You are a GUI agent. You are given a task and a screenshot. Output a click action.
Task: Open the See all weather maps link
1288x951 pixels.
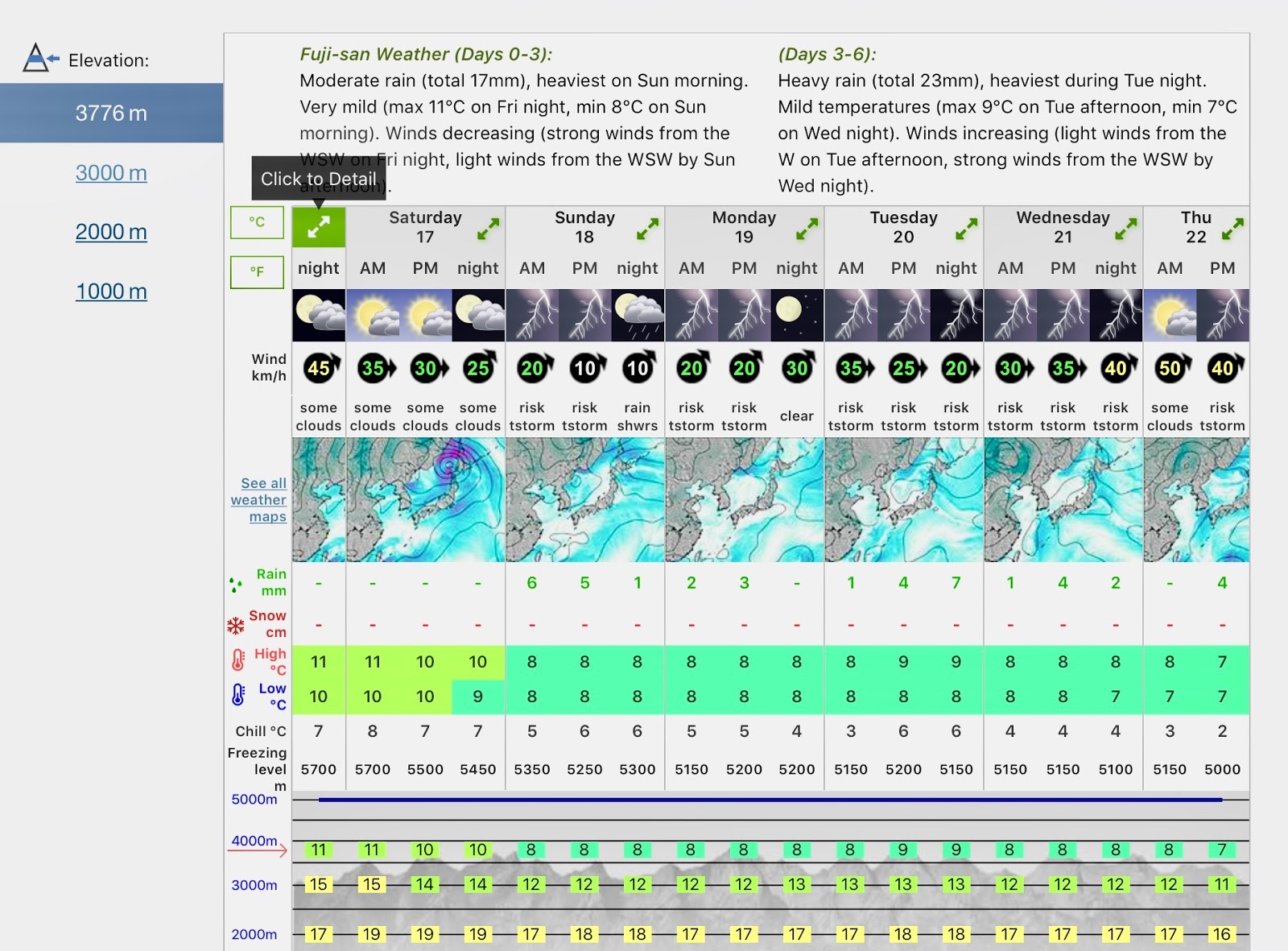coord(259,500)
